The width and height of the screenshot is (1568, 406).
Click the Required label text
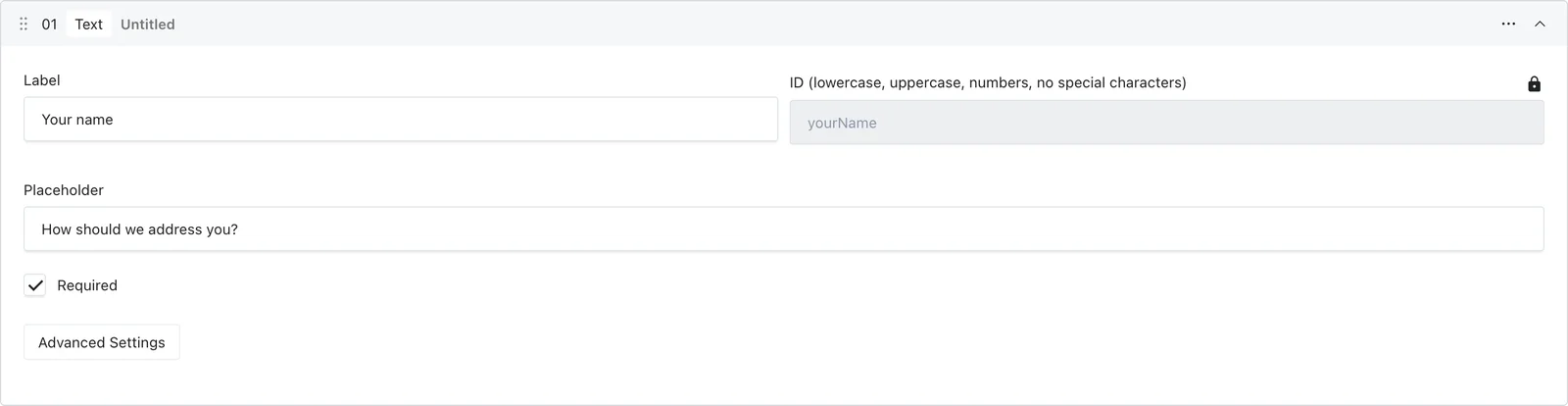click(x=87, y=285)
